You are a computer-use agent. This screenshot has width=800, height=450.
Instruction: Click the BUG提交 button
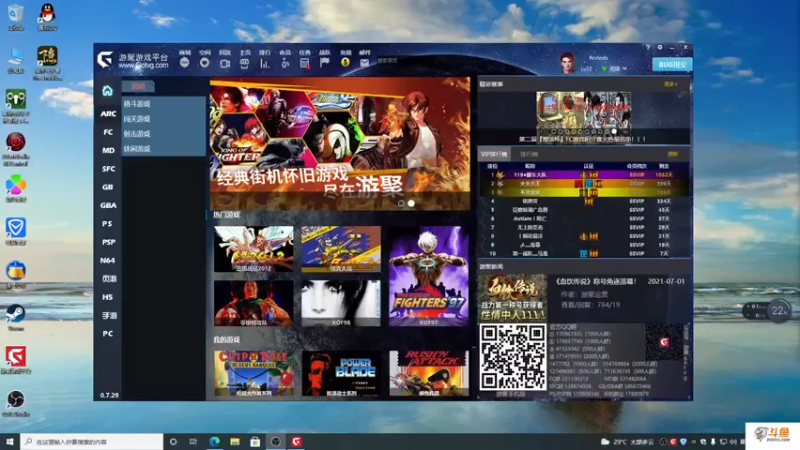pos(672,64)
